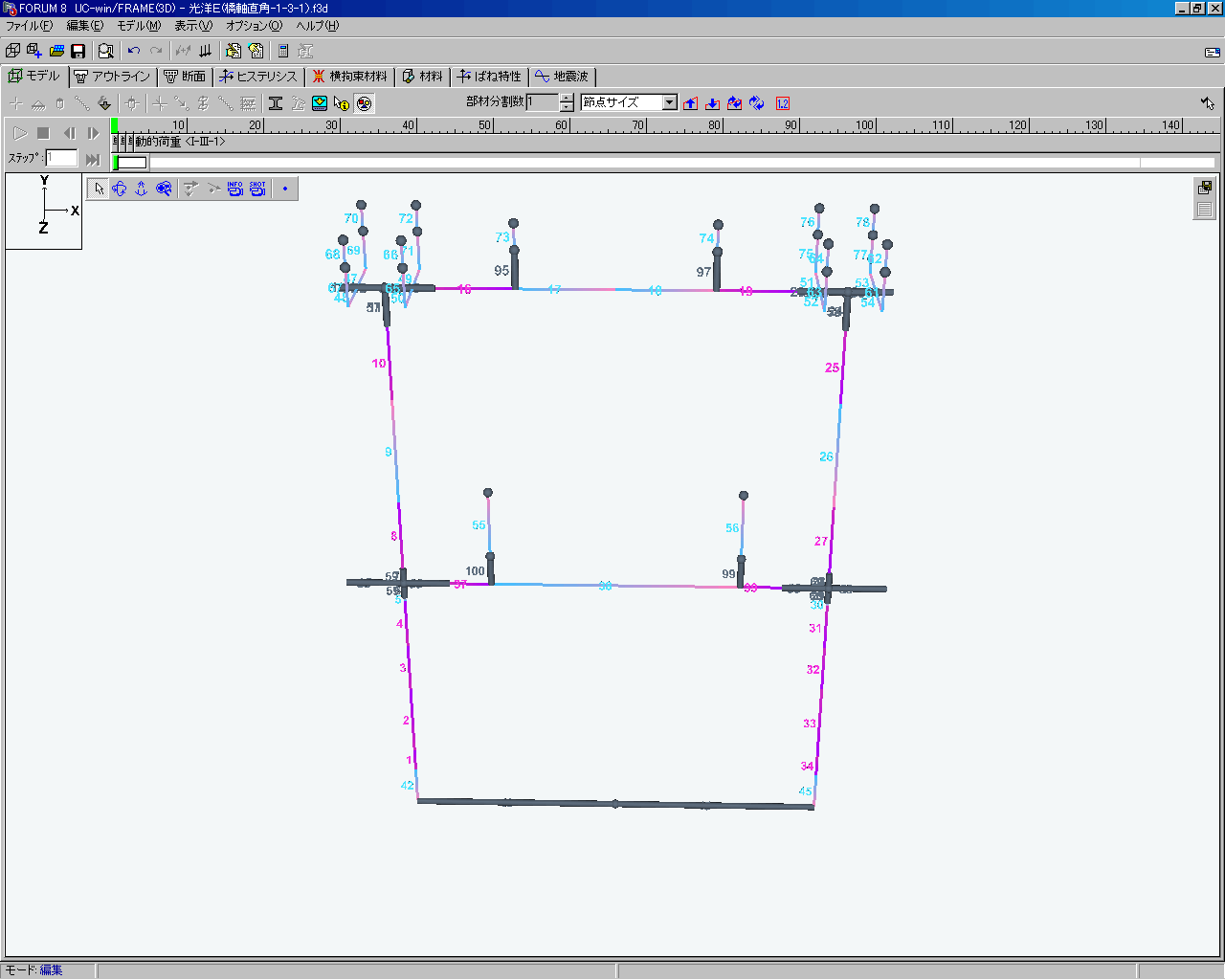The width and height of the screenshot is (1225, 980).
Task: Click the INFO camera icon
Action: [234, 189]
